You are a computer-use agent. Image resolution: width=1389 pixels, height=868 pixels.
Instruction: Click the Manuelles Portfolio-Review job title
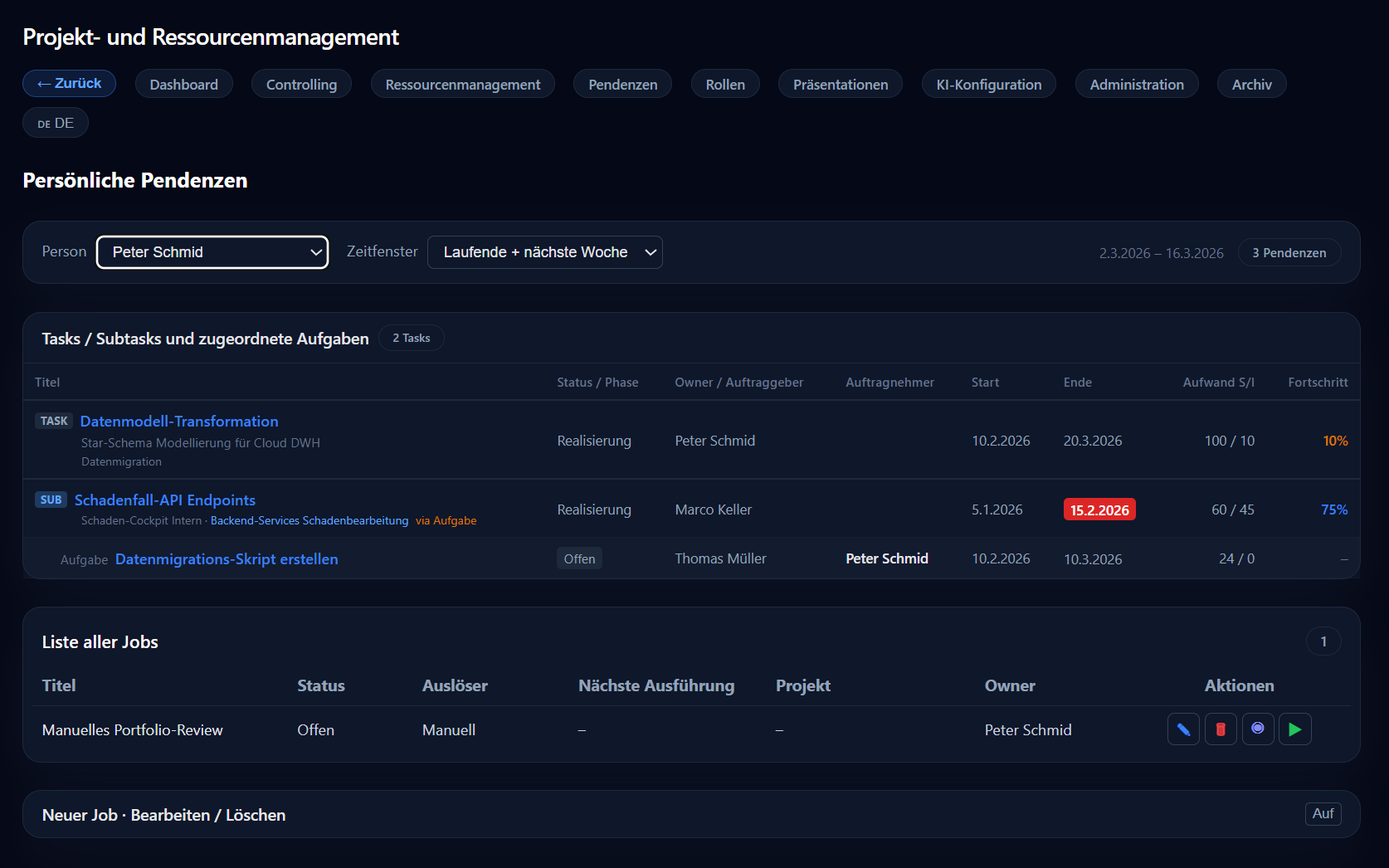tap(133, 730)
